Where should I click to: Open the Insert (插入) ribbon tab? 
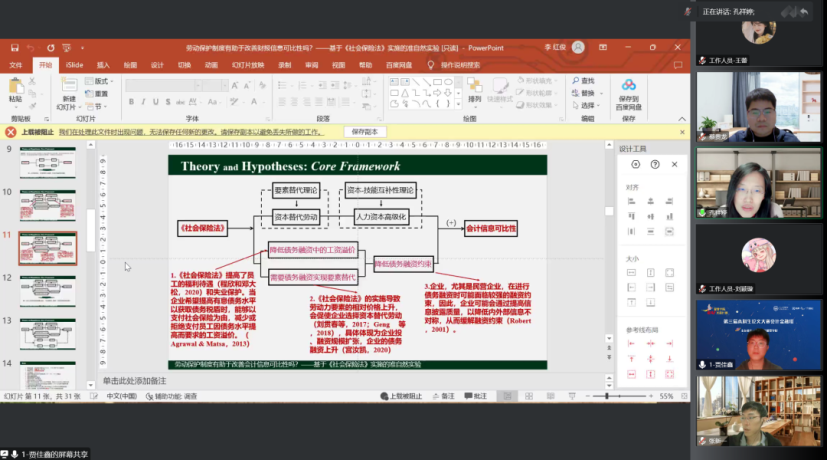[x=103, y=65]
